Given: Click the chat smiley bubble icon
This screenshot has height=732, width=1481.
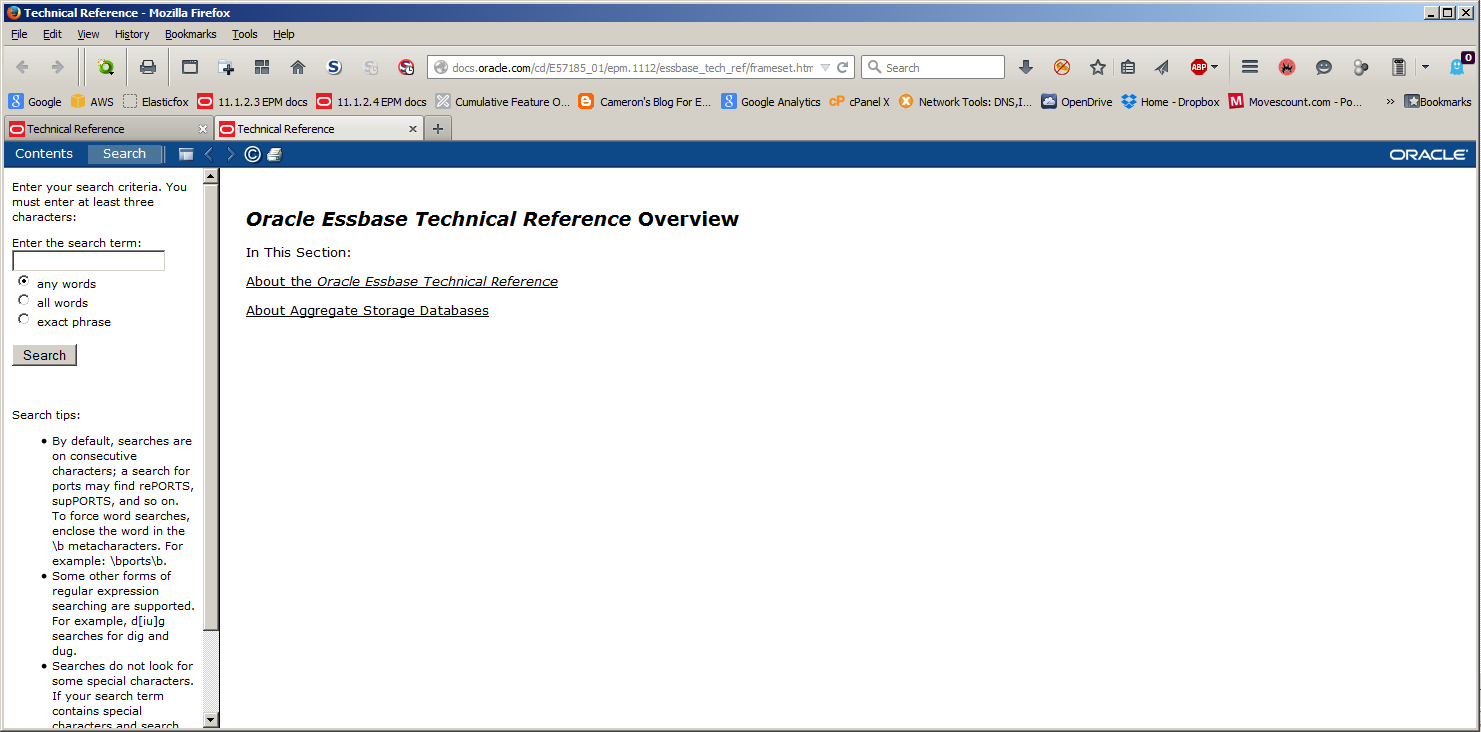Looking at the screenshot, I should (1324, 67).
